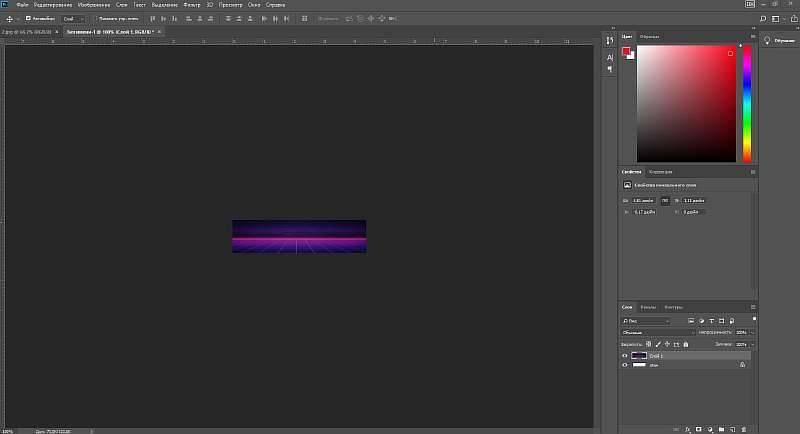
Task: Open the History panel icon
Action: [x=610, y=40]
